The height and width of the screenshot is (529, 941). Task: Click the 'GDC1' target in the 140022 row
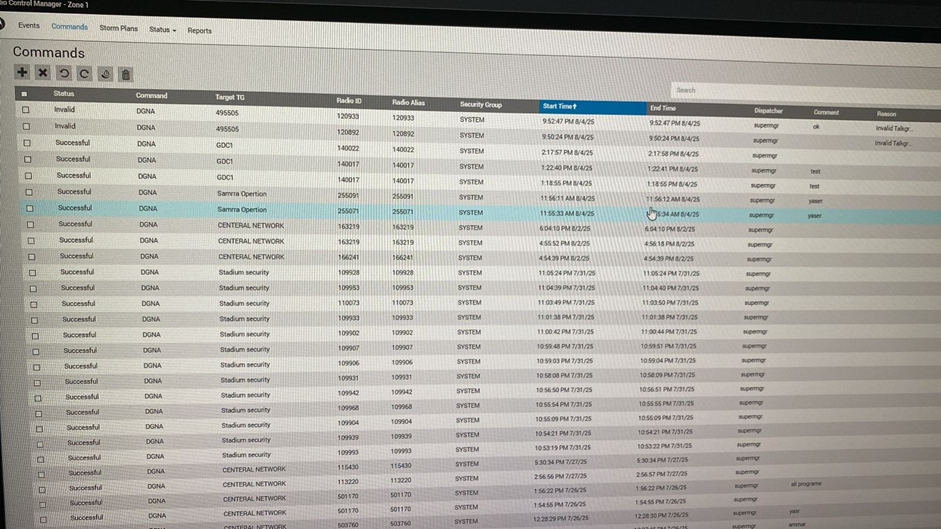pos(224,145)
